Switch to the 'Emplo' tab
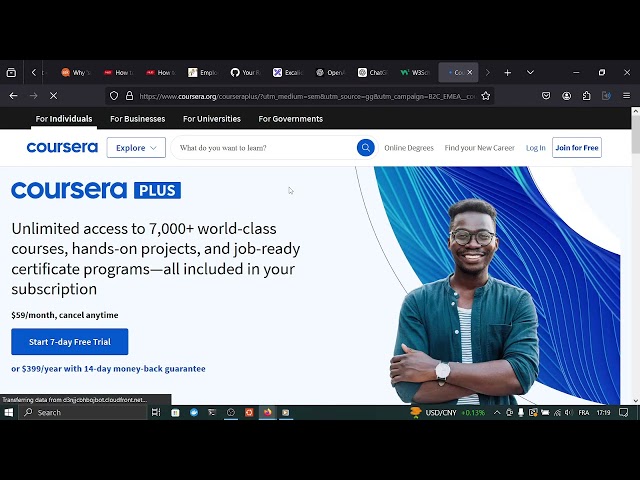The image size is (640, 480). coord(203,73)
